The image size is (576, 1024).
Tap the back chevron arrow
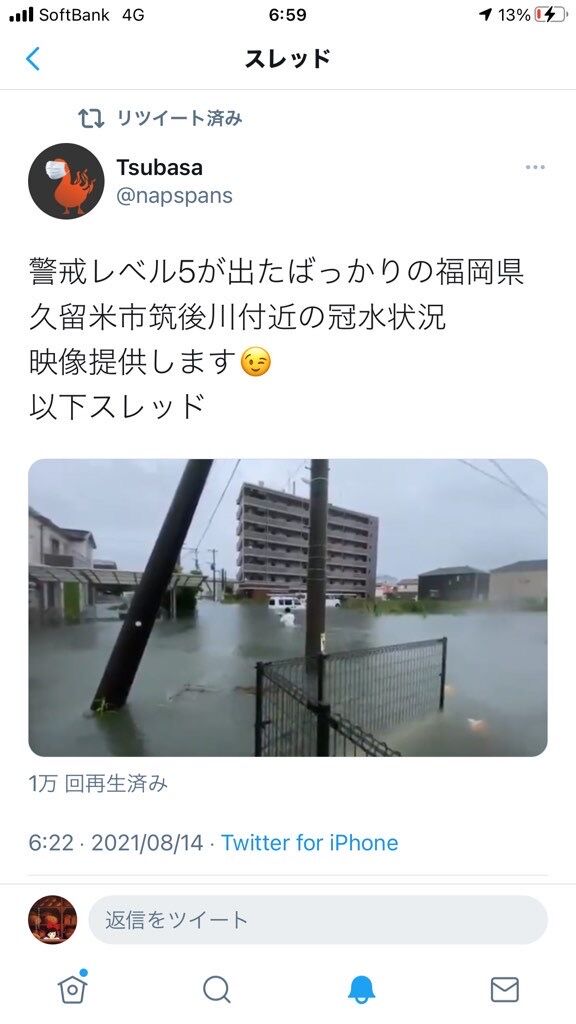(x=33, y=59)
